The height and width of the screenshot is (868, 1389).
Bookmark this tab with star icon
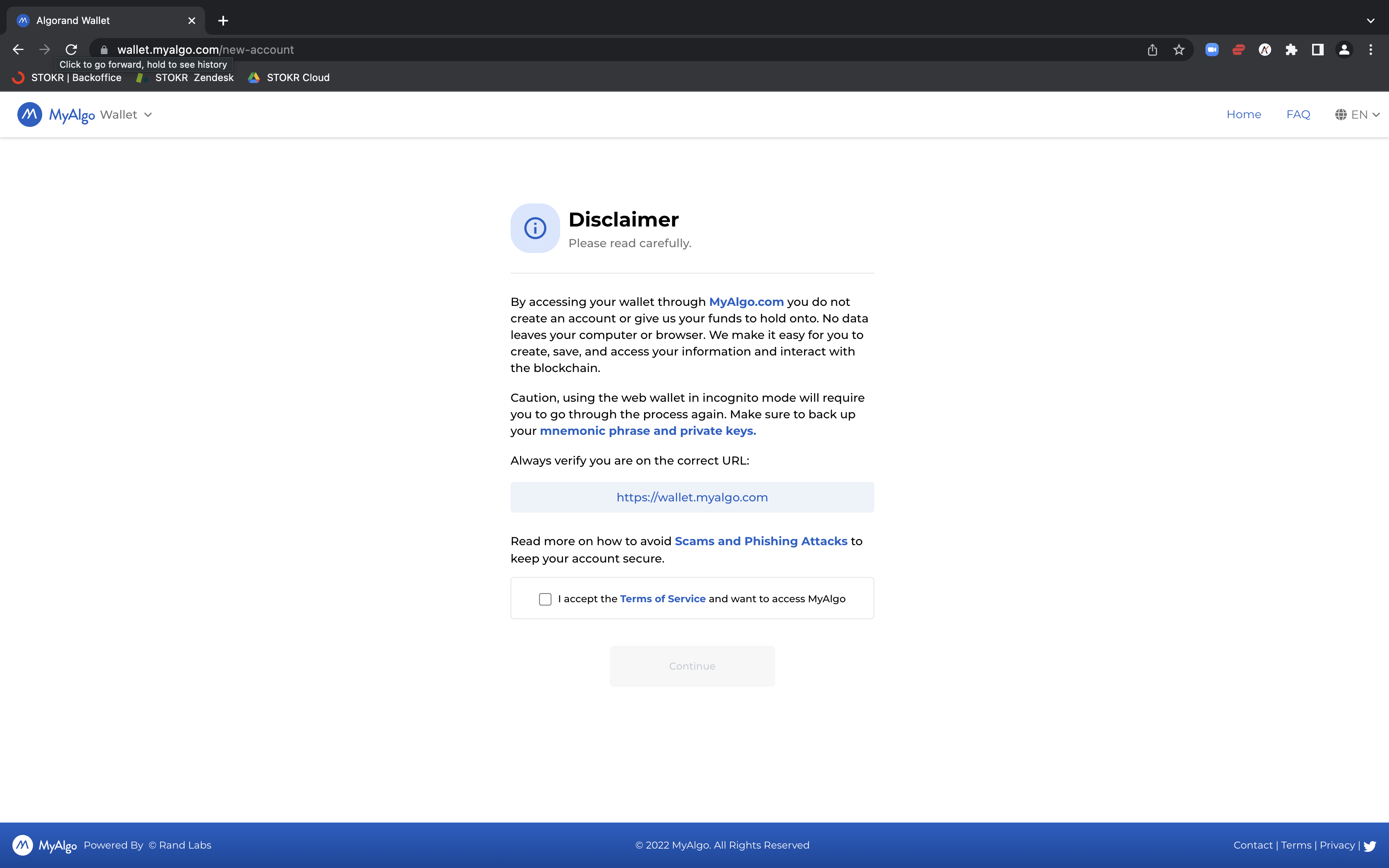tap(1179, 50)
